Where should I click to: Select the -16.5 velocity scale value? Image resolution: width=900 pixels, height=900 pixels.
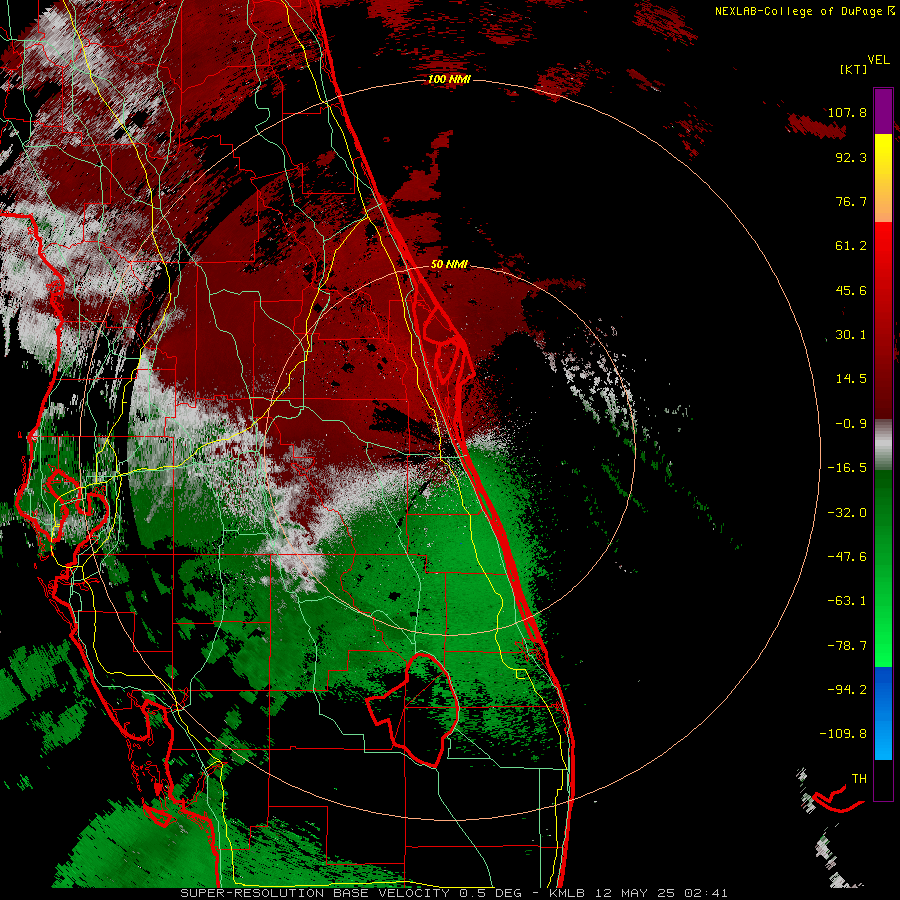tap(847, 468)
